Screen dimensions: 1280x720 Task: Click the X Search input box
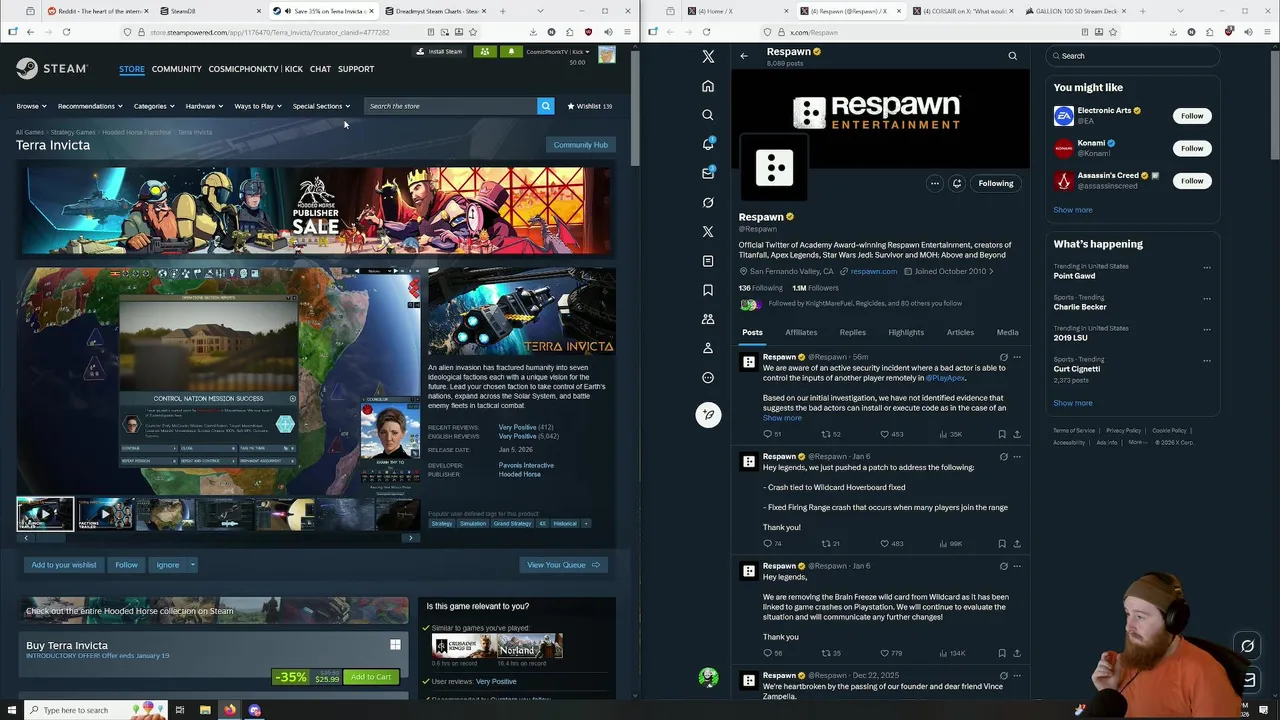point(1132,56)
